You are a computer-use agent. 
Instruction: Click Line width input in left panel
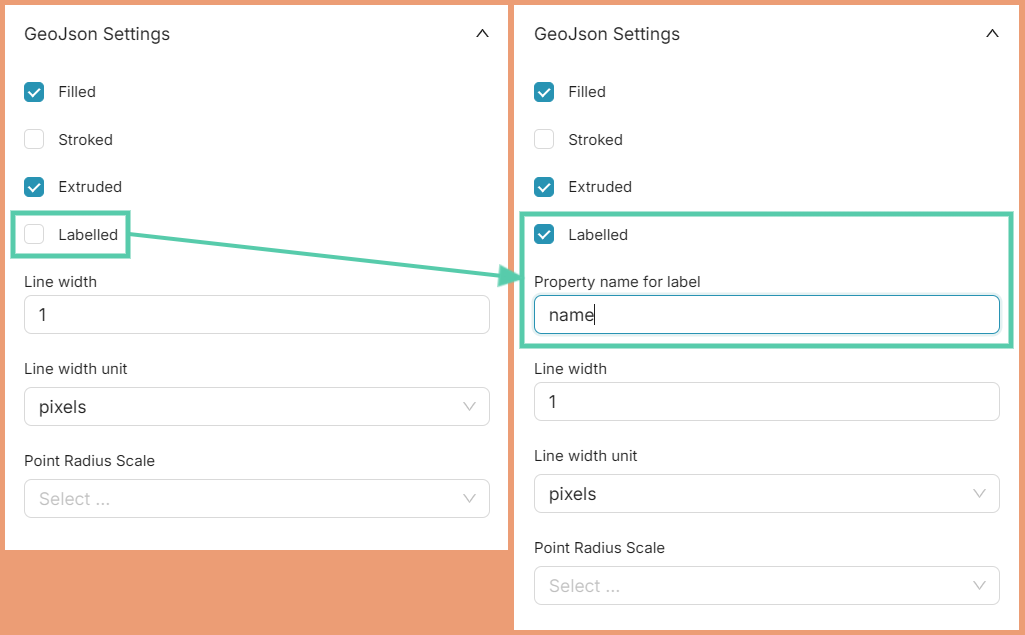click(x=256, y=315)
